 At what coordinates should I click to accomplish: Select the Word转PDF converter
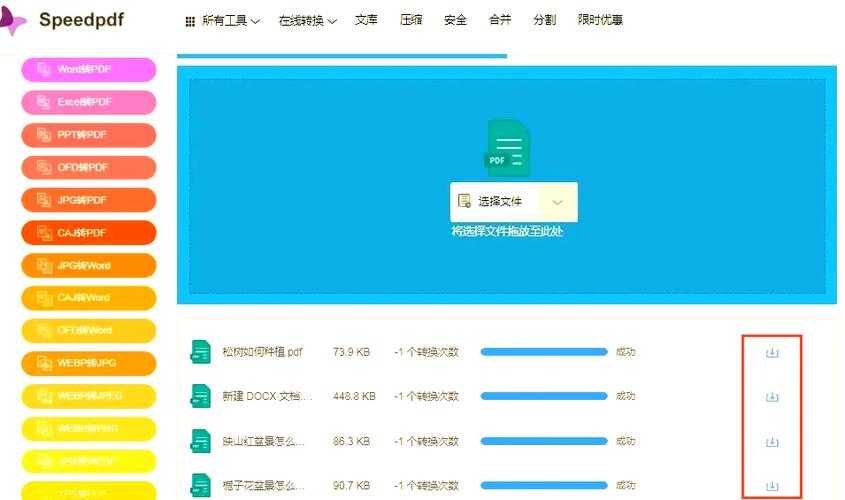[89, 70]
